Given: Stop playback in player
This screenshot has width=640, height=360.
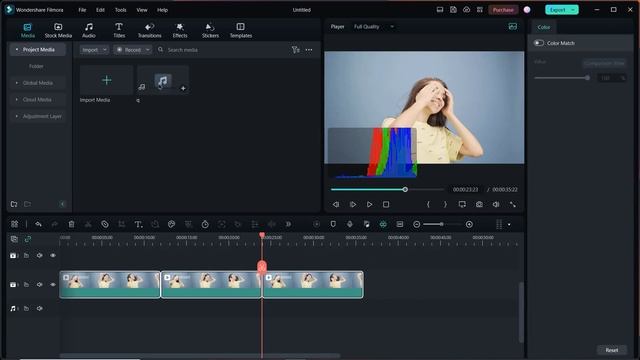Looking at the screenshot, I should coord(386,204).
